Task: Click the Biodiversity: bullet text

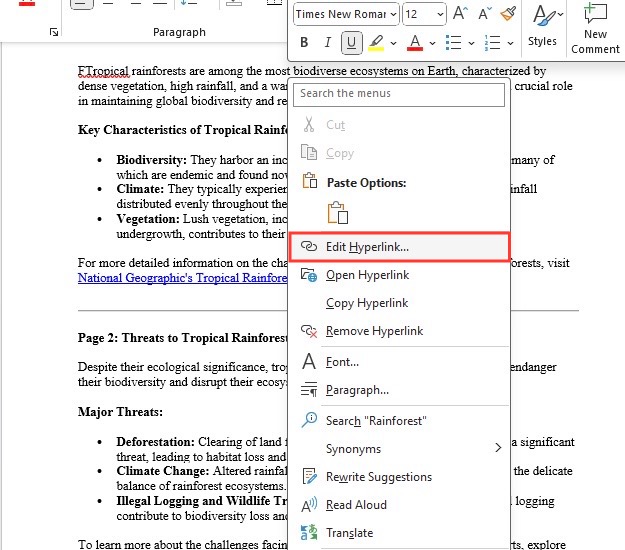Action: click(151, 160)
